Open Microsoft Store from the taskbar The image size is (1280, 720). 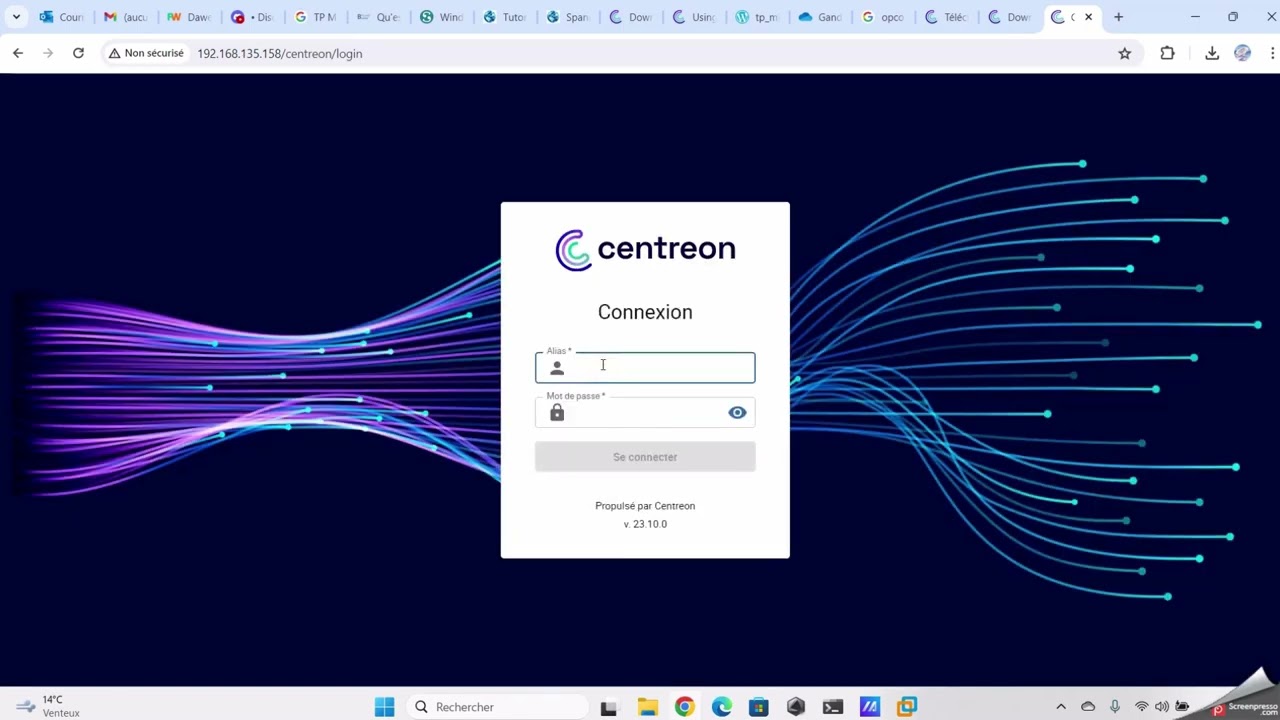coord(758,707)
